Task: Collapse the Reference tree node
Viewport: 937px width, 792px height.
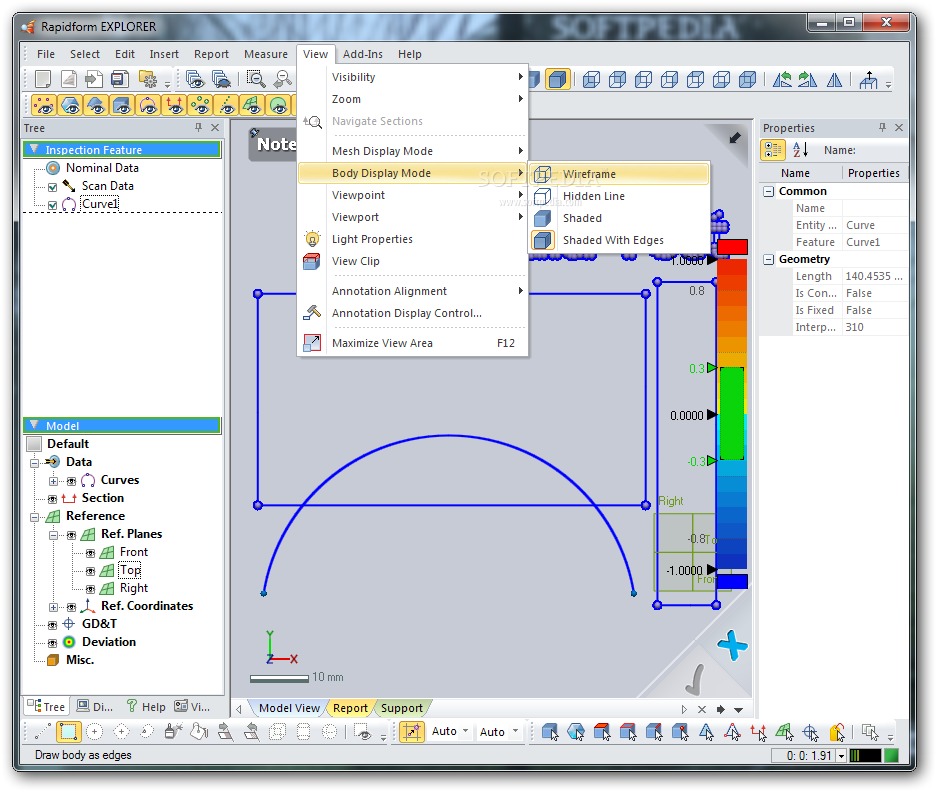Action: (35, 517)
